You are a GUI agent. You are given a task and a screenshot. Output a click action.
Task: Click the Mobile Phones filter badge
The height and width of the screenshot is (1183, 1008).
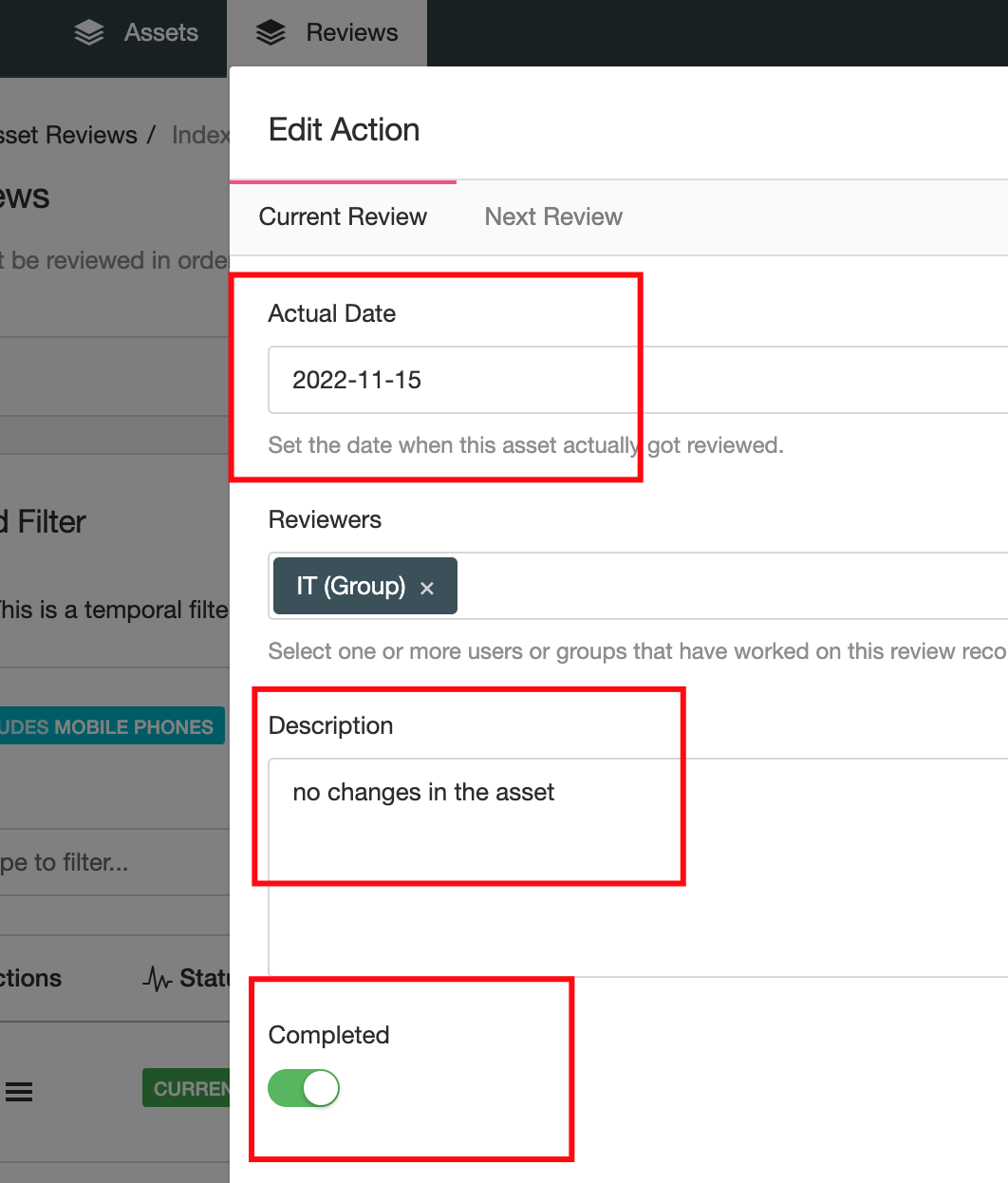point(111,726)
